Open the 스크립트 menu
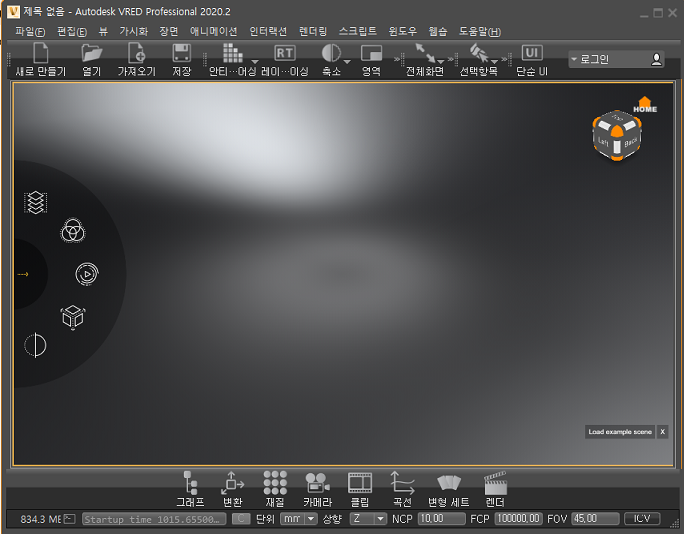Image resolution: width=684 pixels, height=534 pixels. tap(358, 31)
